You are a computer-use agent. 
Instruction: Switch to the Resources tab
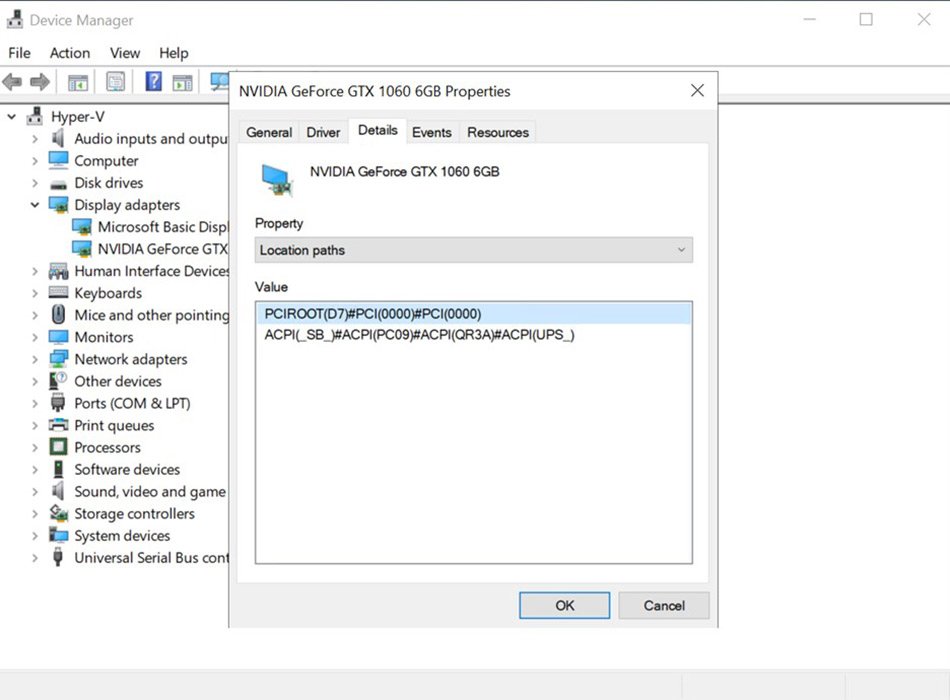click(x=497, y=132)
